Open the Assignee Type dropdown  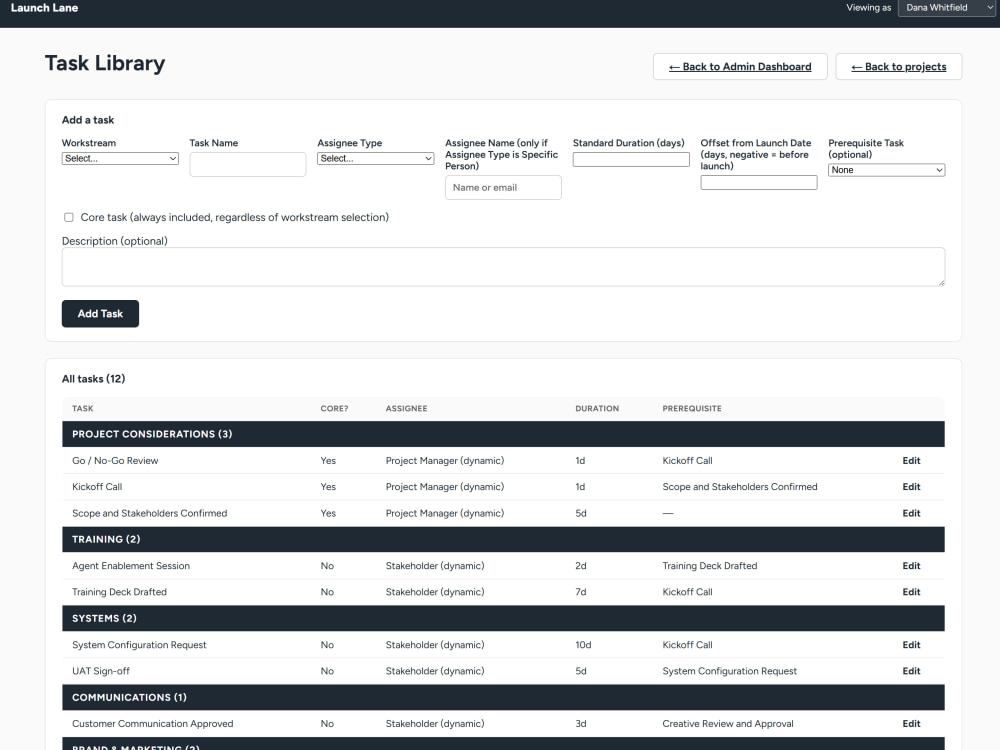(x=376, y=158)
